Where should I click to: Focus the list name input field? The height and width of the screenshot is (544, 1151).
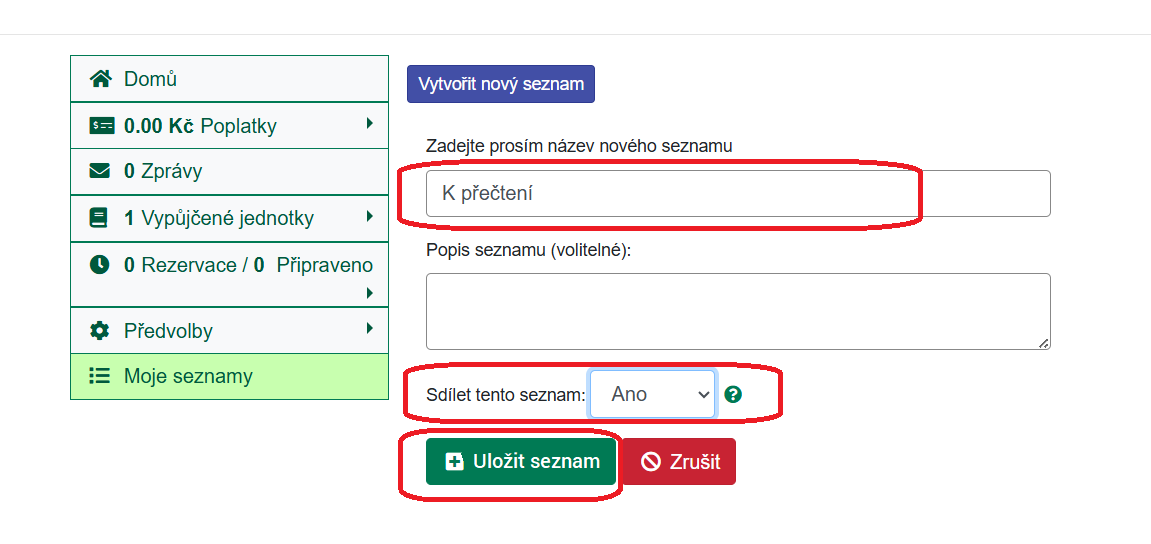(738, 194)
